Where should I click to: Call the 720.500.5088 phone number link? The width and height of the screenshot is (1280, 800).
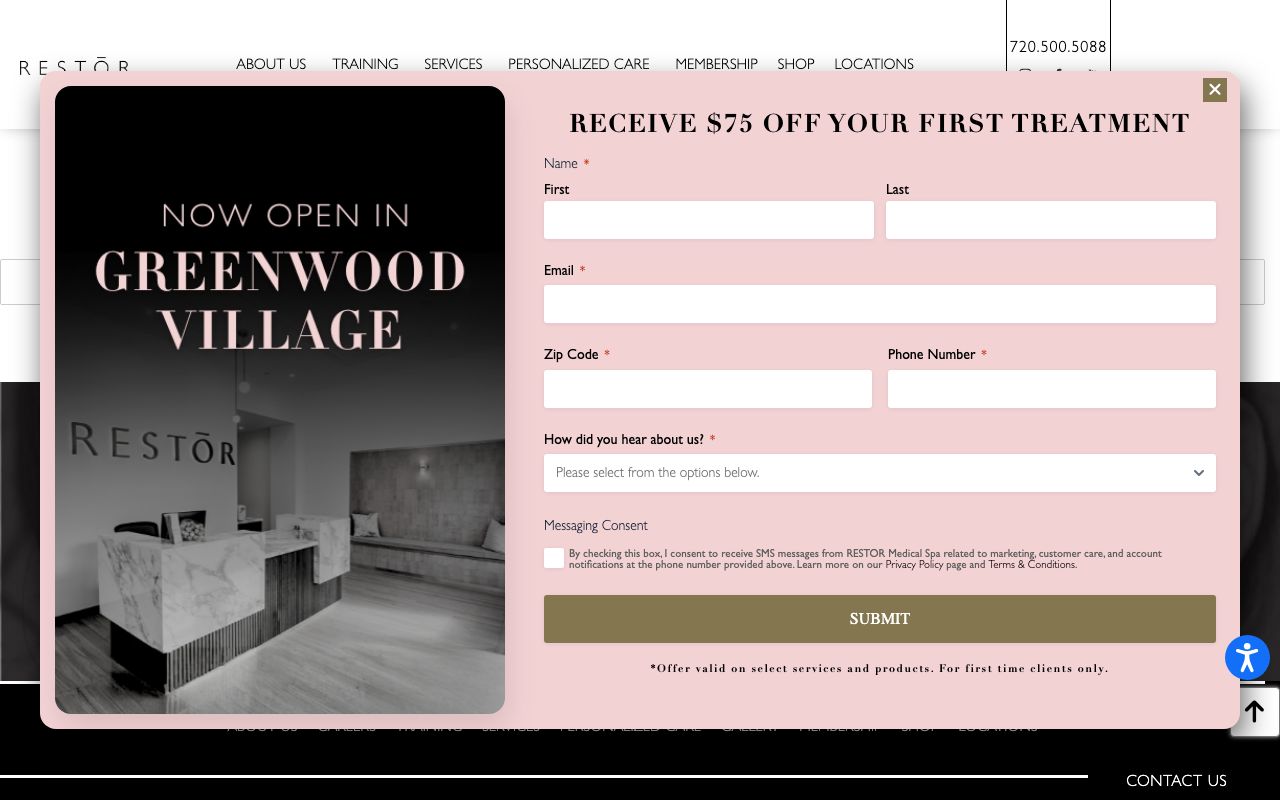(1057, 46)
